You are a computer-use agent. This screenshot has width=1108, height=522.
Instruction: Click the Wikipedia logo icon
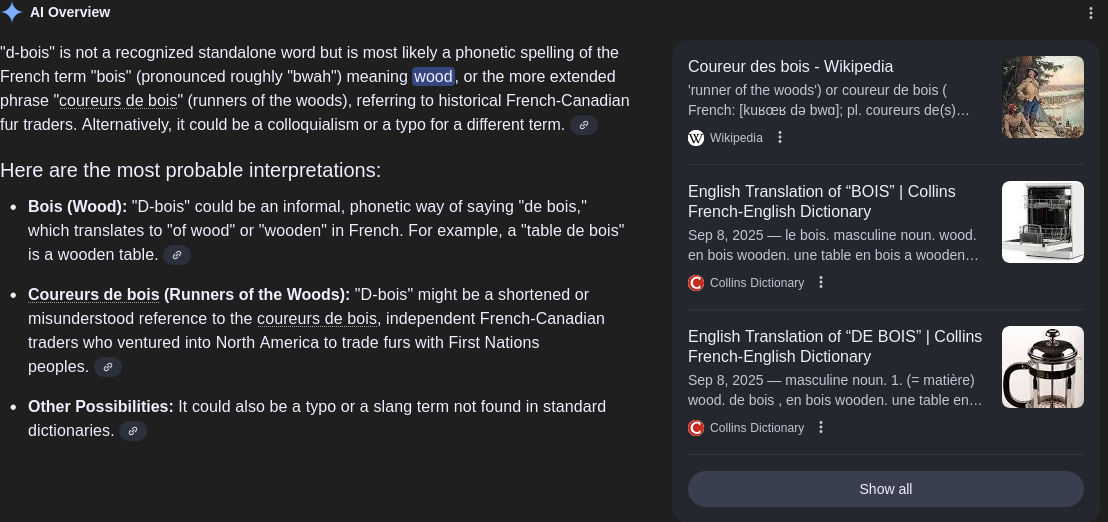pyautogui.click(x=696, y=138)
